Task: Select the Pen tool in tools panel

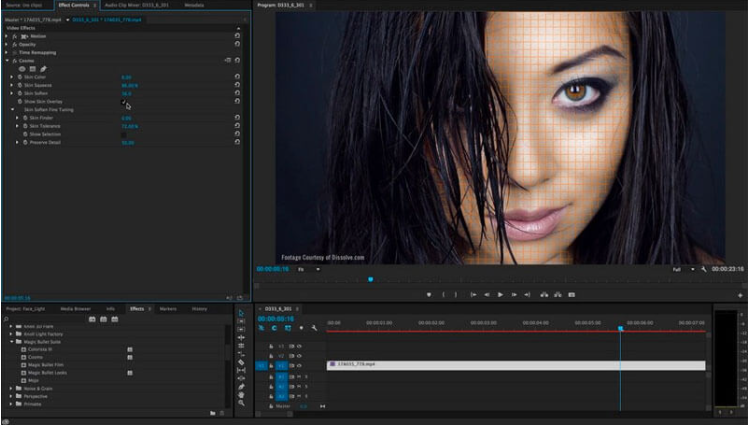Action: [242, 386]
